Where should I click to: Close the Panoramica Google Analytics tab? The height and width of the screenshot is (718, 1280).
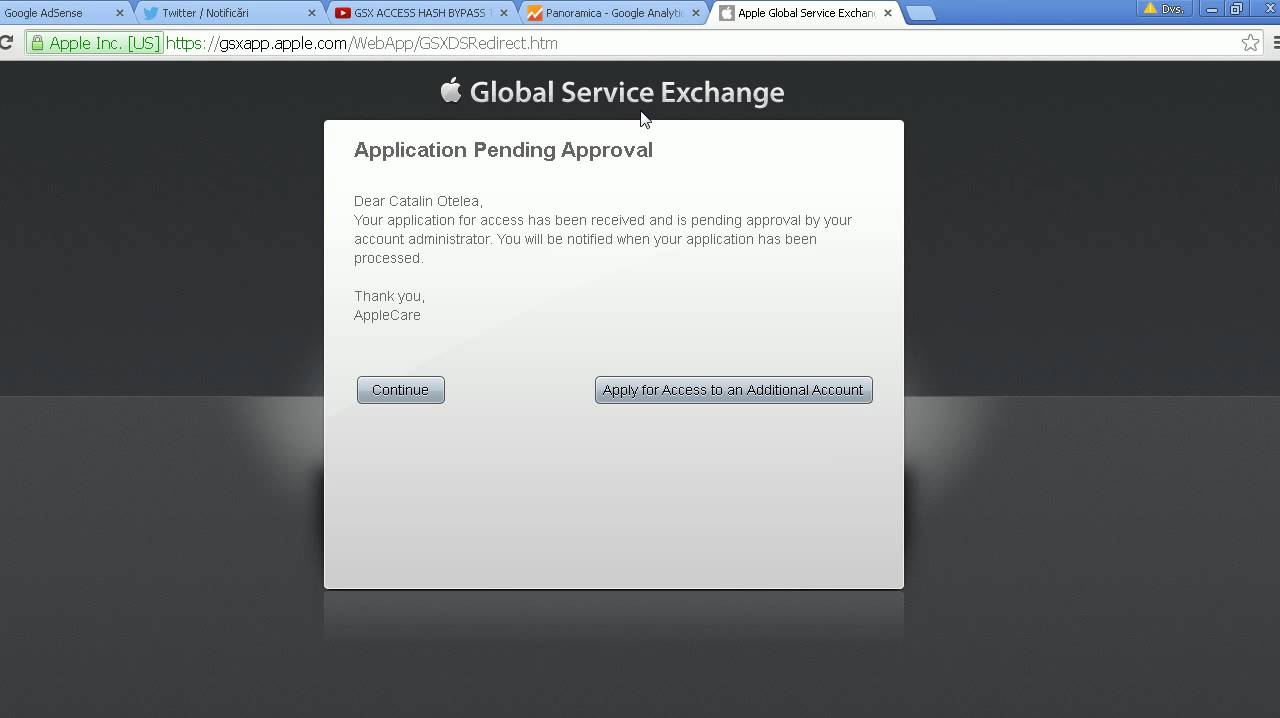(696, 13)
